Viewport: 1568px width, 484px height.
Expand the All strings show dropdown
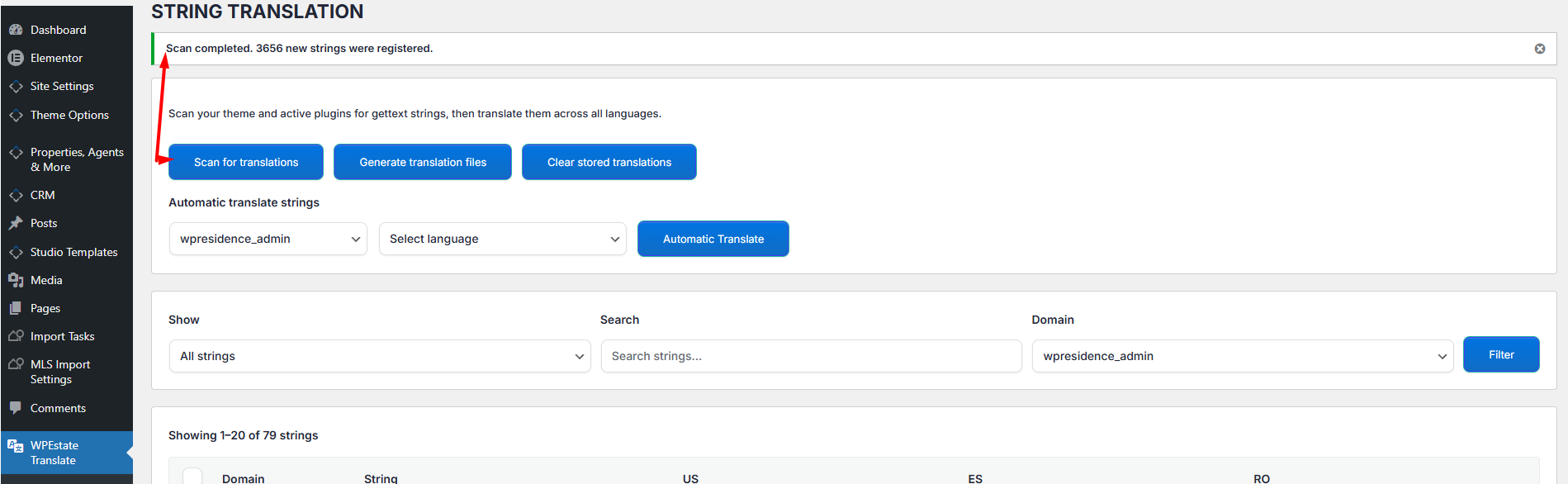(x=380, y=356)
